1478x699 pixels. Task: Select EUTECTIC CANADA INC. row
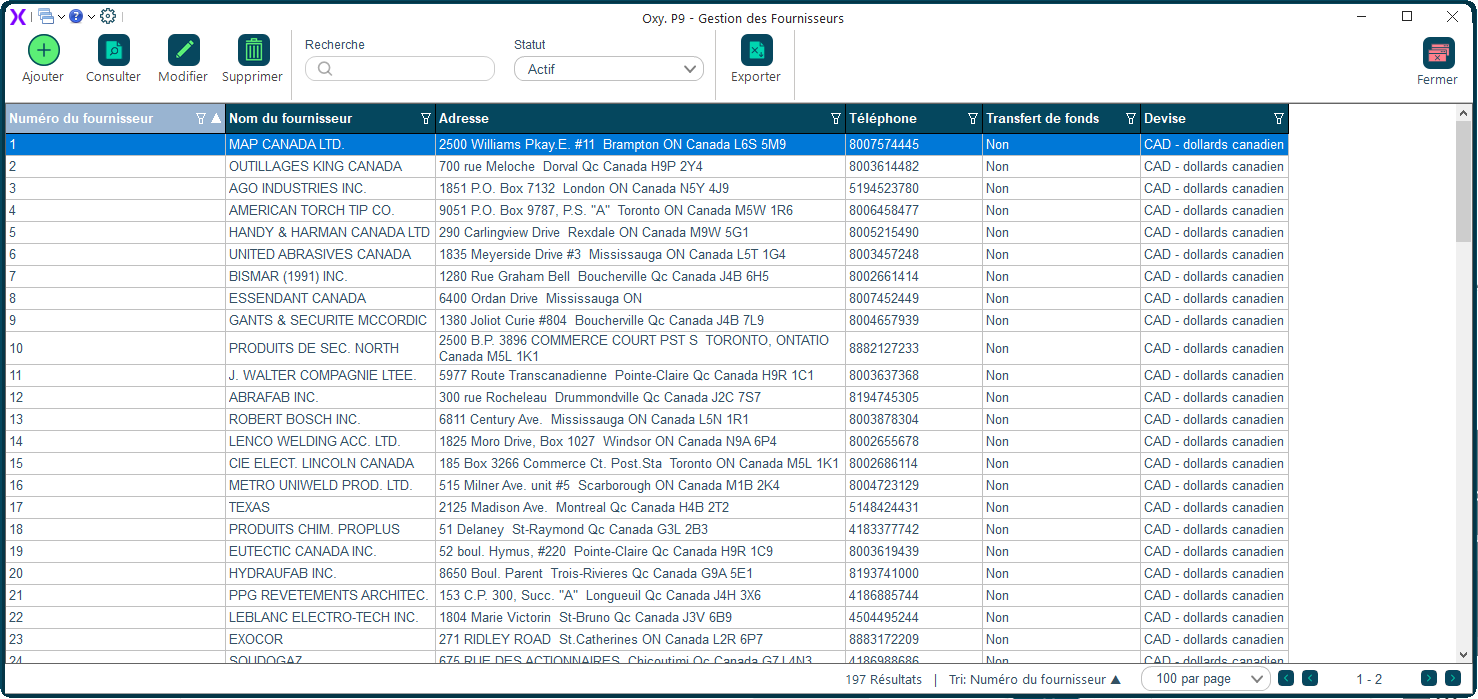pyautogui.click(x=646, y=552)
